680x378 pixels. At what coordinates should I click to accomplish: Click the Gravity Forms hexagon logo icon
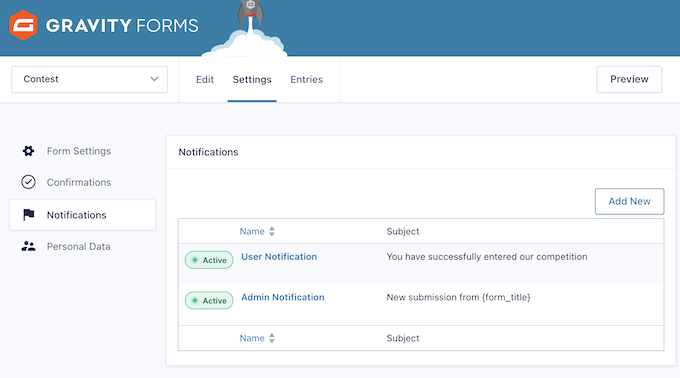23,25
